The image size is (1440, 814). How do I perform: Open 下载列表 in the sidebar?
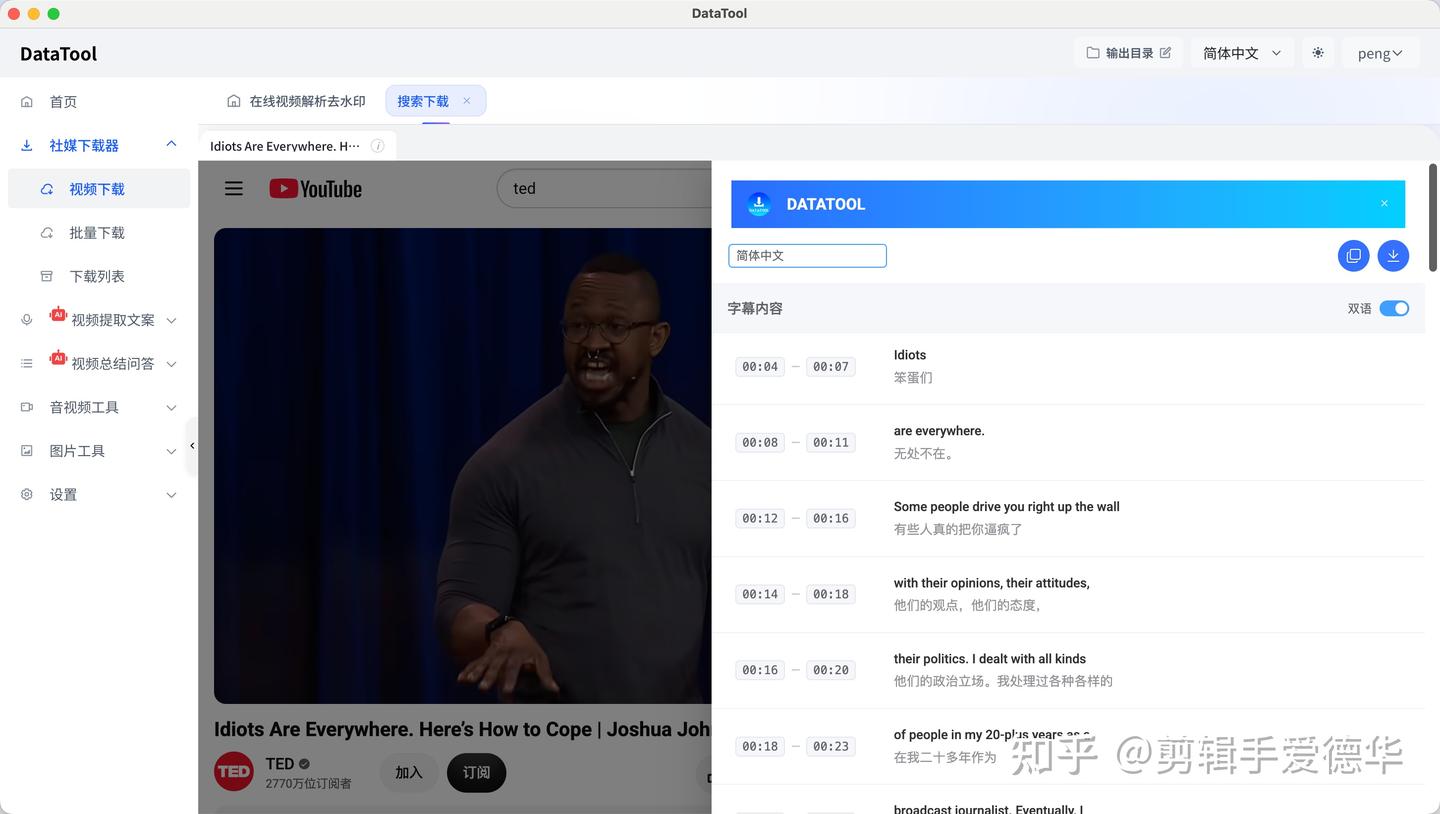click(98, 276)
